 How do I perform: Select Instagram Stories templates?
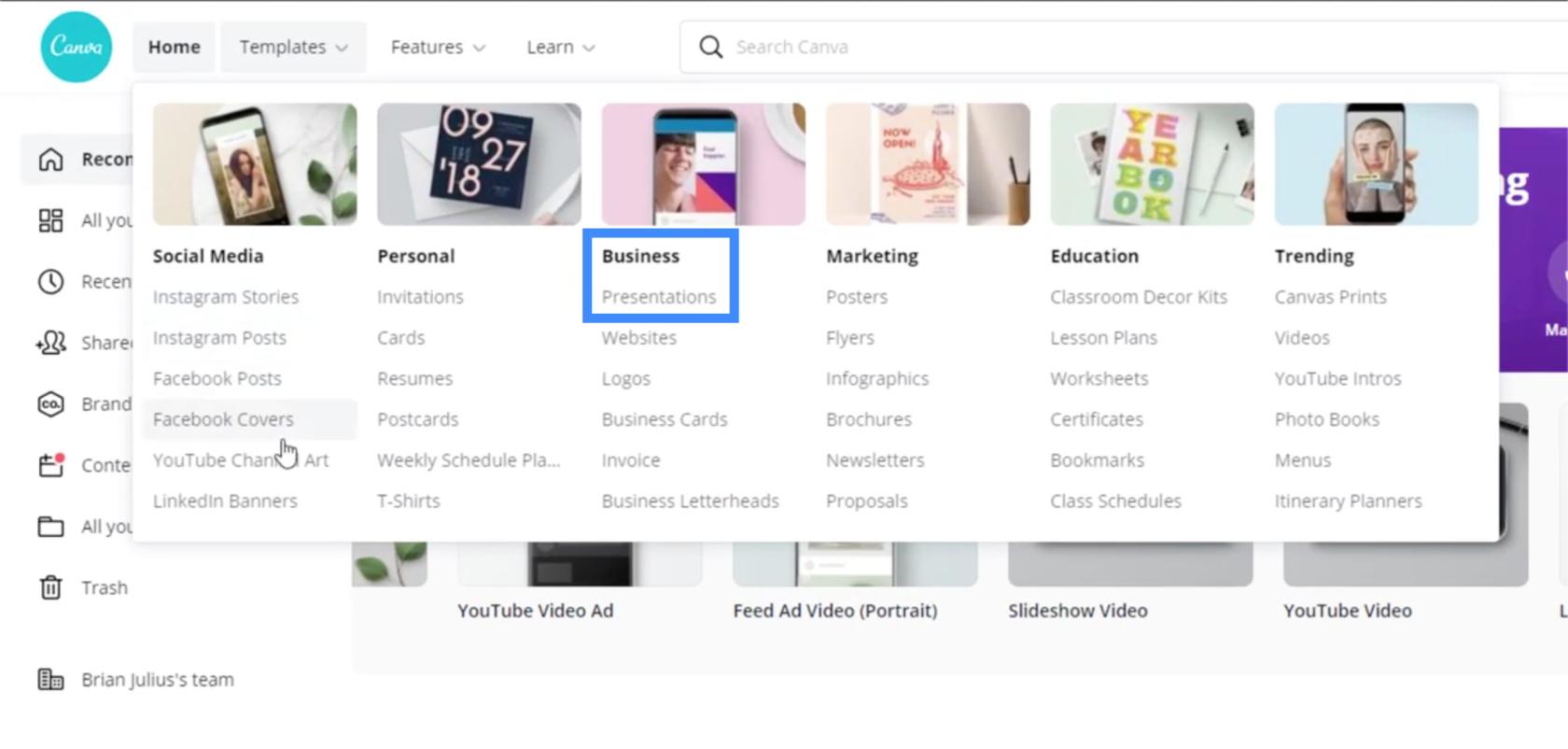coord(226,297)
